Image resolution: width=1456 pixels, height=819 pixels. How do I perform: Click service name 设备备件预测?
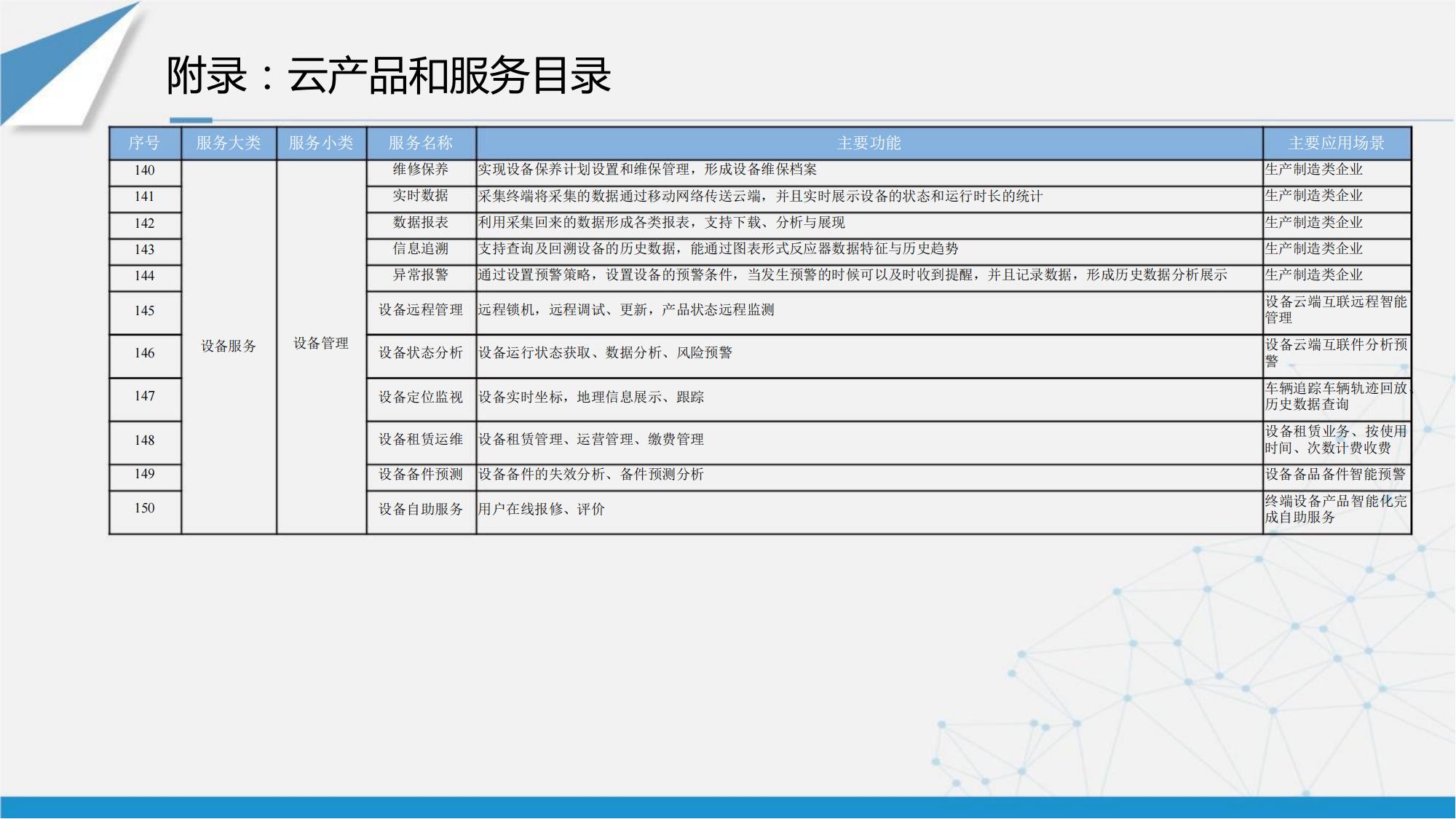[421, 475]
